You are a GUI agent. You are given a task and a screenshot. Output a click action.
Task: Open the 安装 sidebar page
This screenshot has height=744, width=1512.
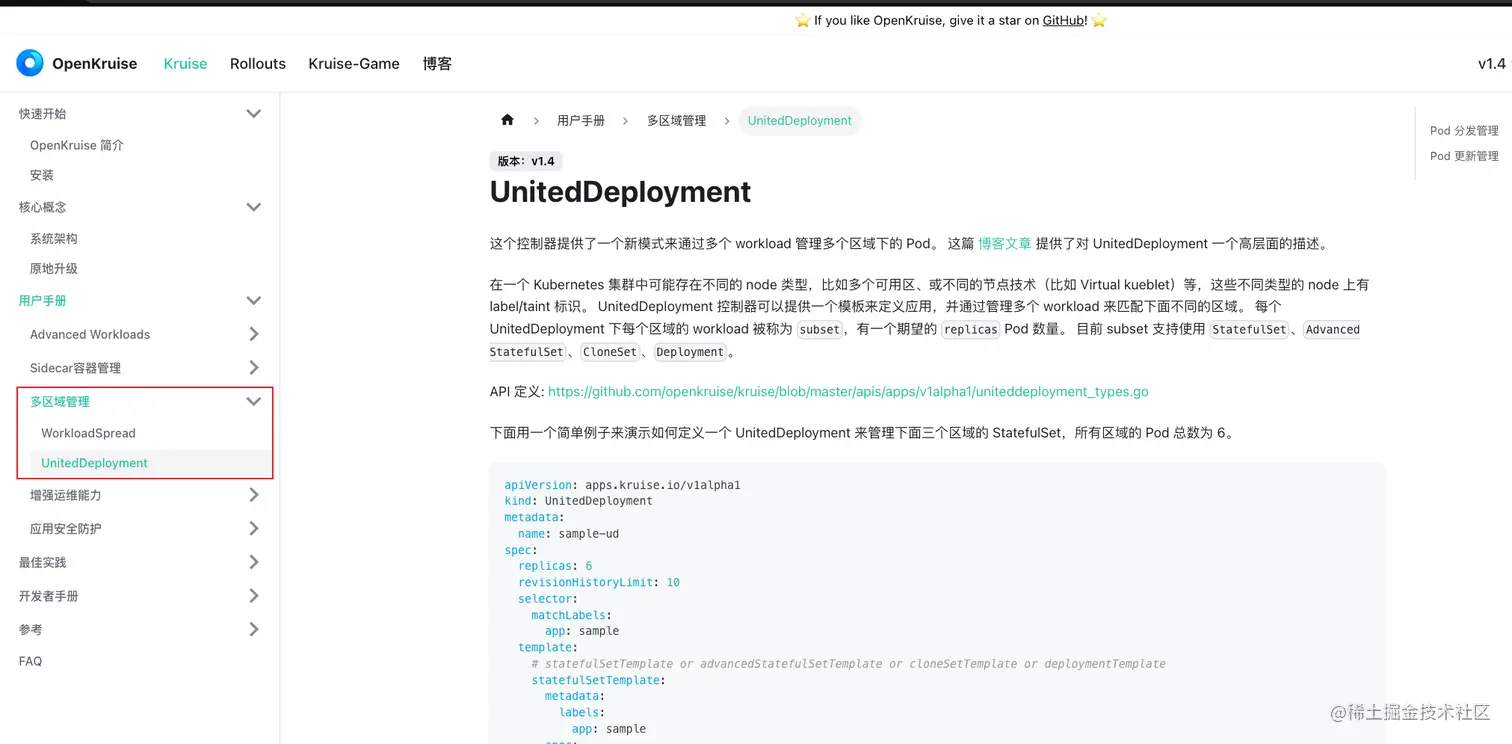click(x=42, y=175)
